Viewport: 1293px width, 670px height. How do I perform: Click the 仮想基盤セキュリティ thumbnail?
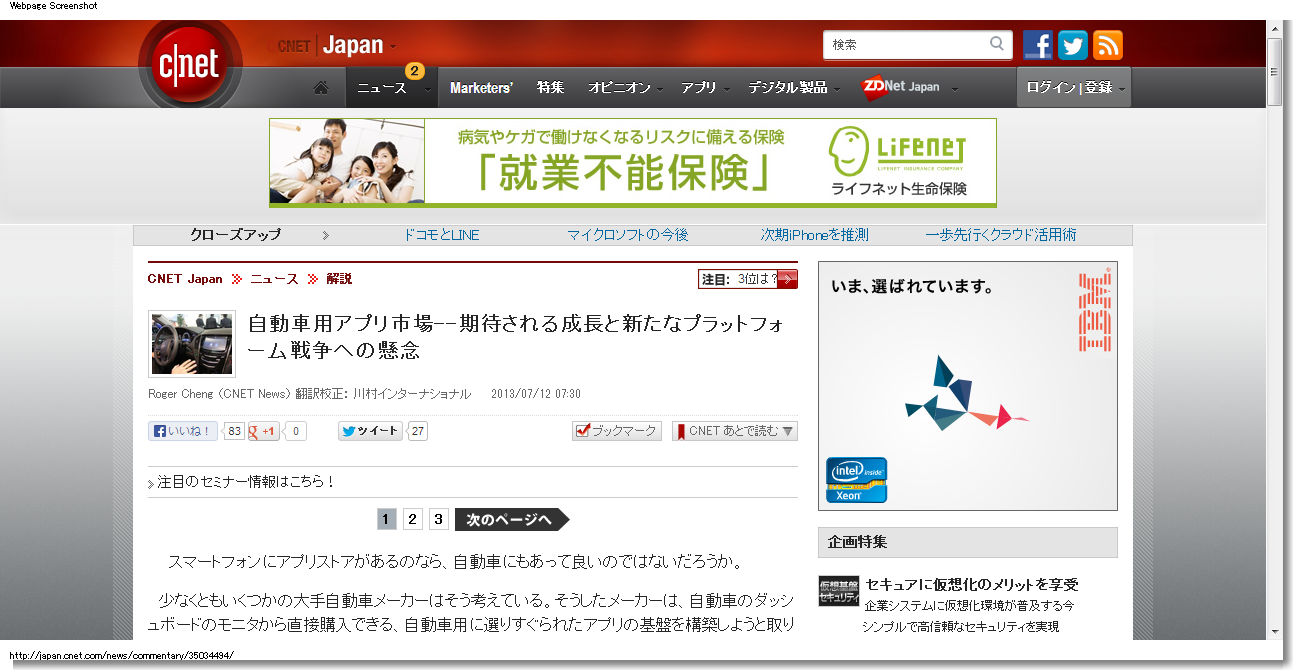pyautogui.click(x=839, y=592)
